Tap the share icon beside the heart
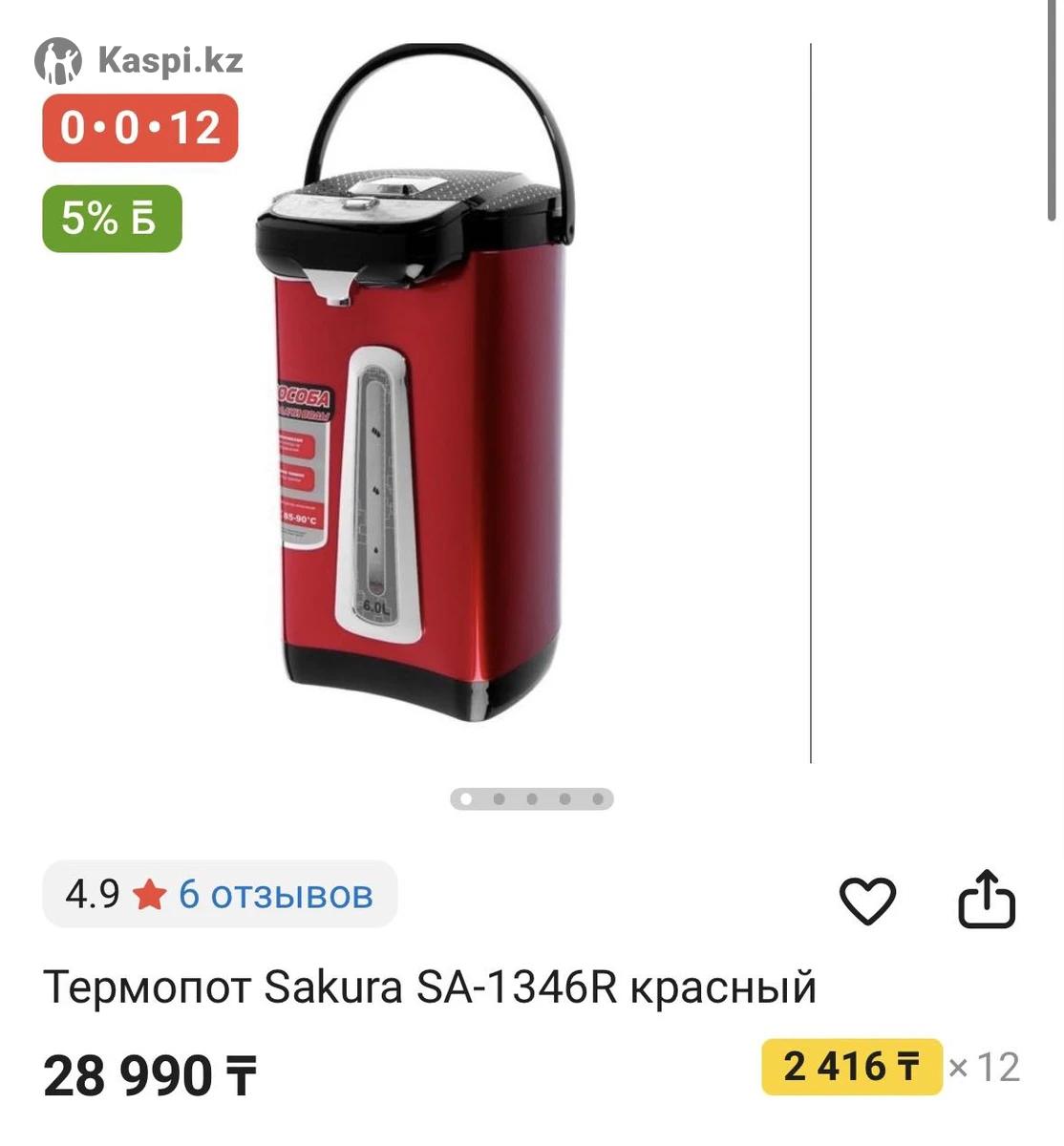 [987, 899]
